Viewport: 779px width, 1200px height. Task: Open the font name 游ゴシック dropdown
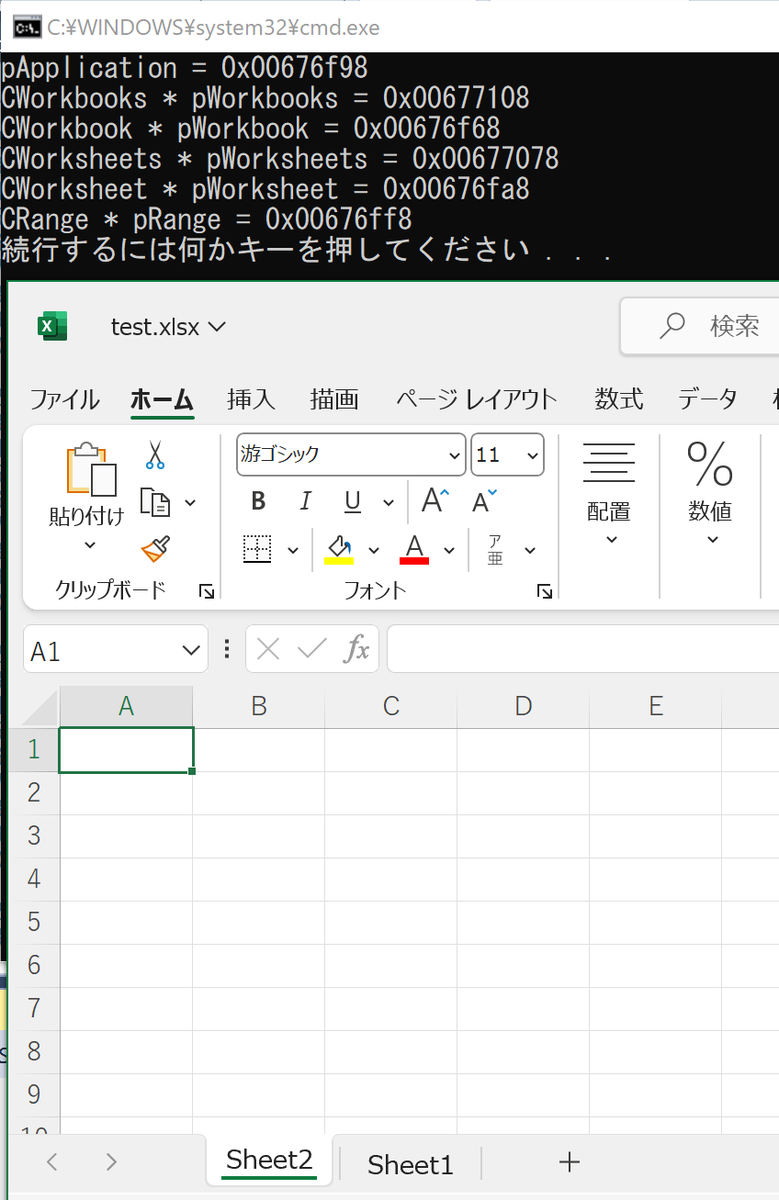(453, 455)
